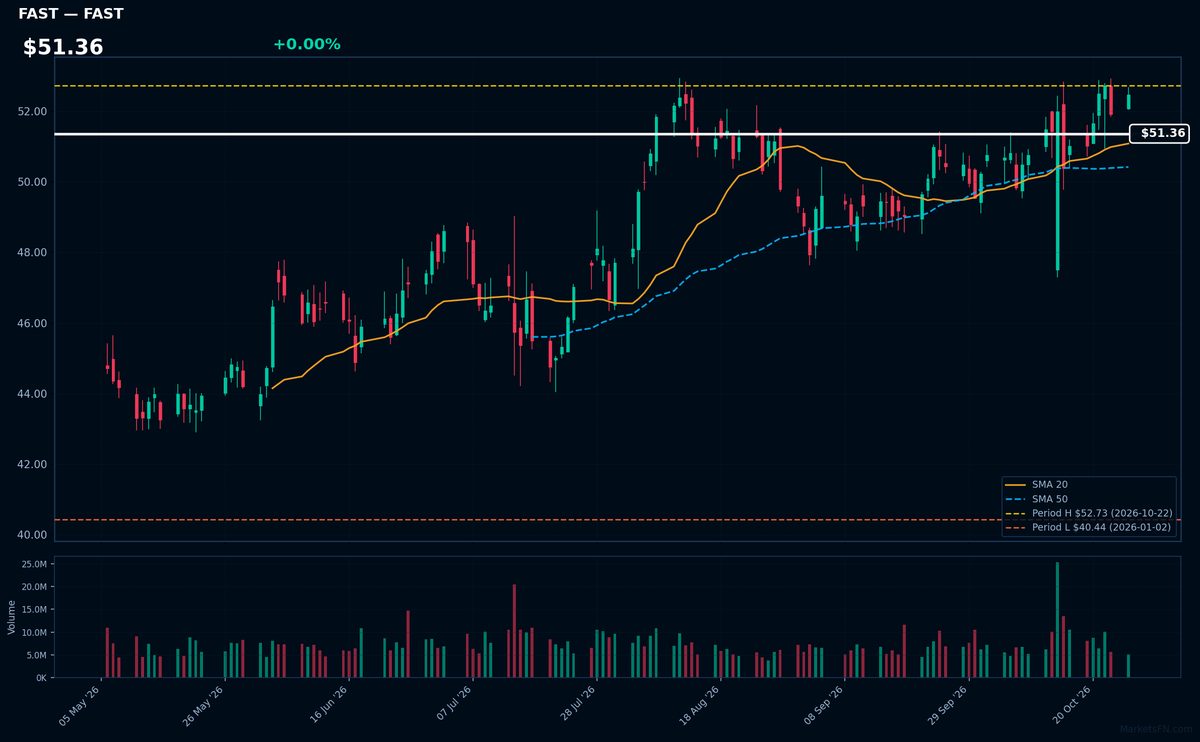Select Period L $40.44 legend entry
1200x742 pixels.
click(1088, 527)
